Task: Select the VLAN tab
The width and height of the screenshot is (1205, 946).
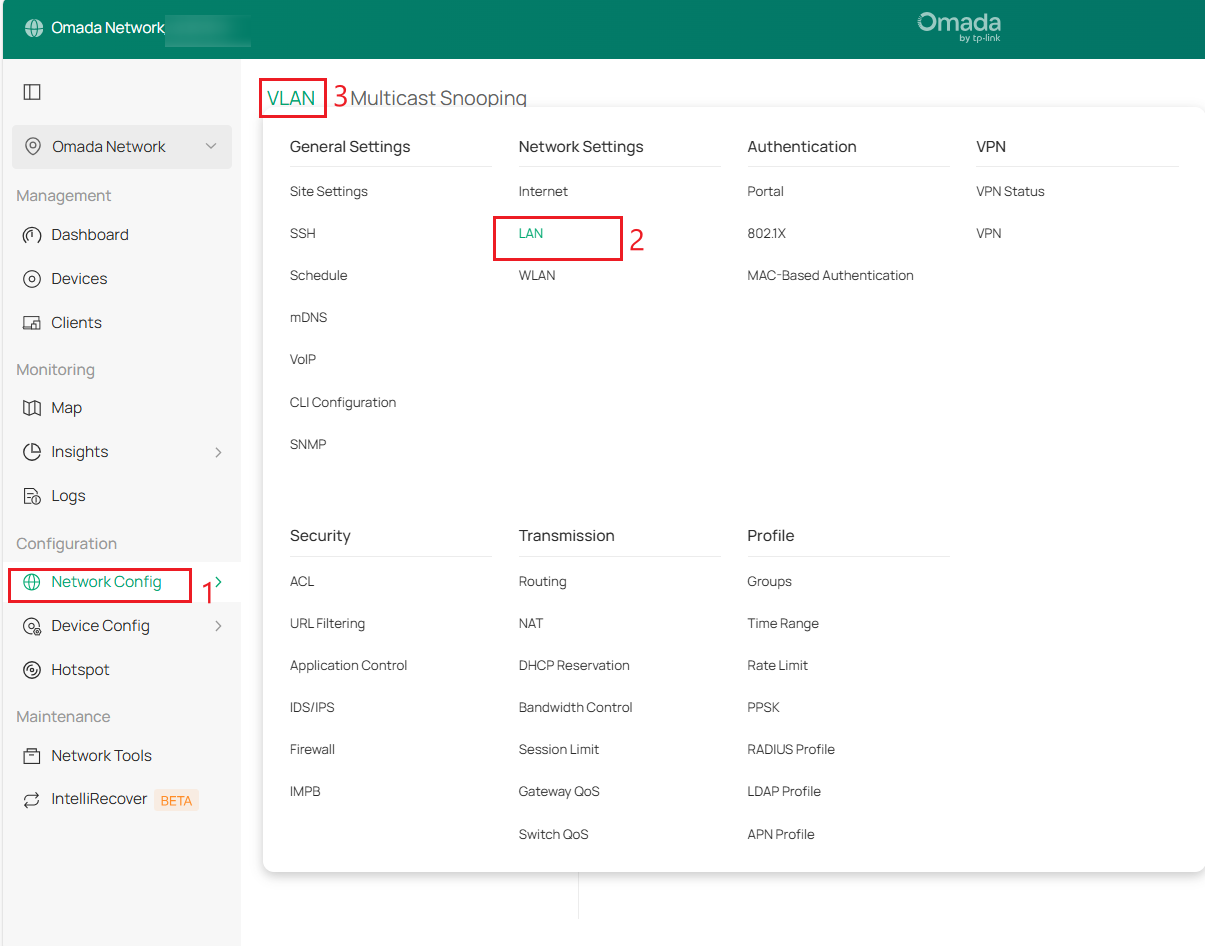Action: point(292,98)
